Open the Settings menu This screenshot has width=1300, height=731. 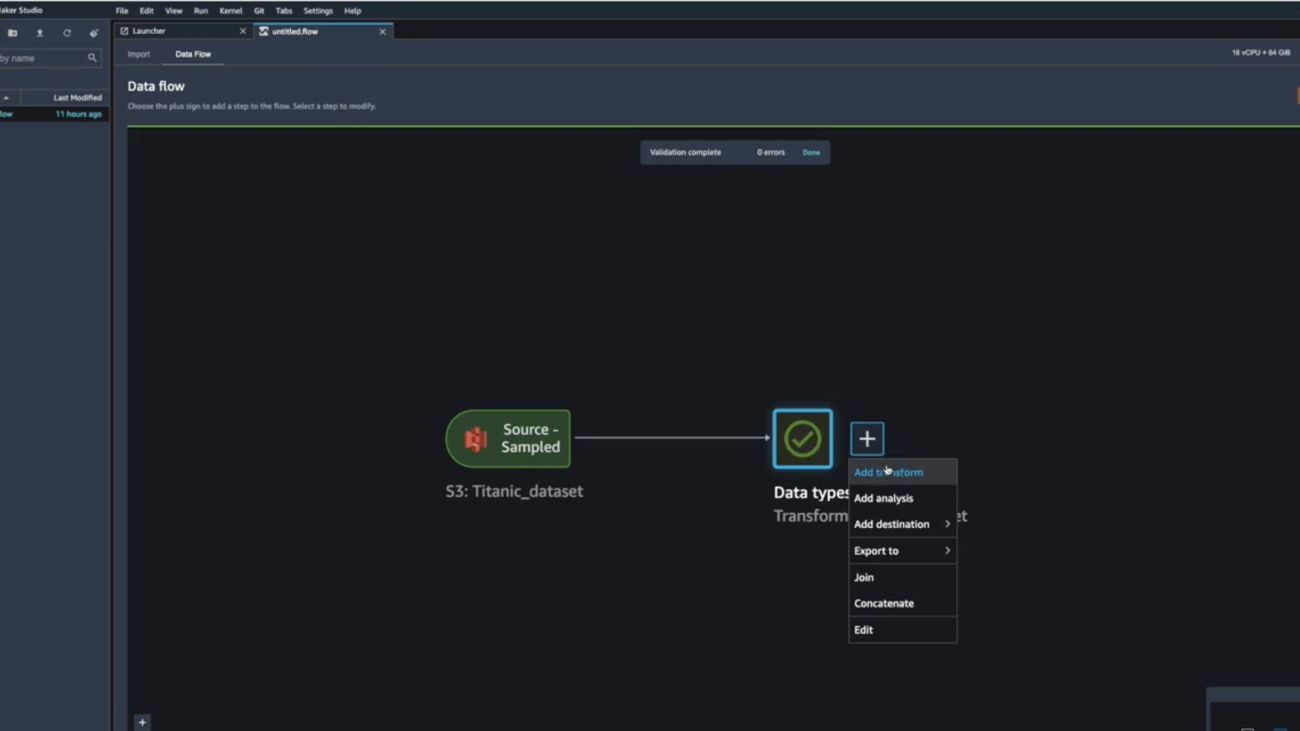[318, 11]
